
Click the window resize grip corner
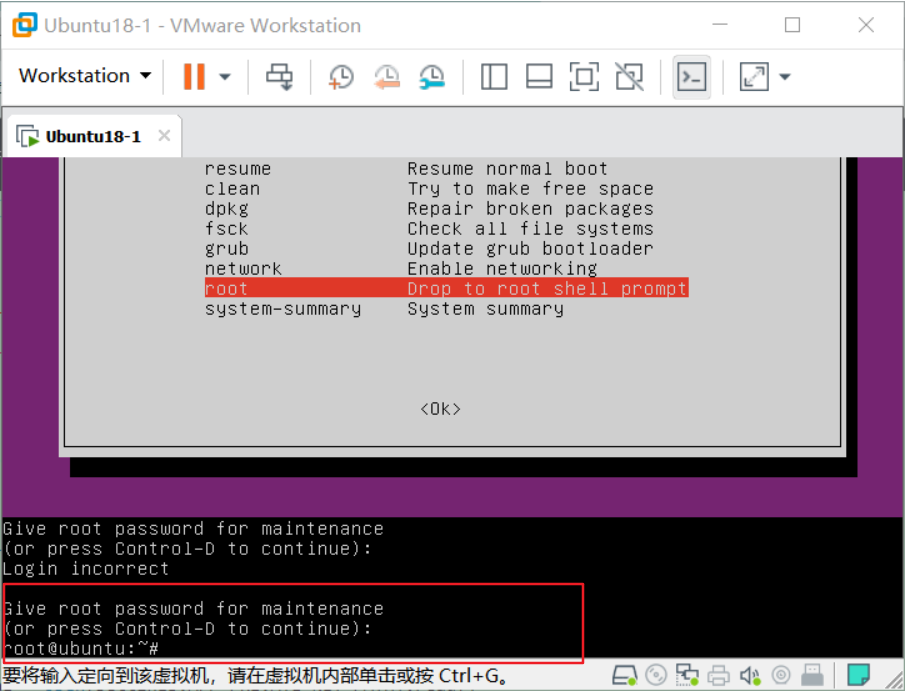pos(894,680)
